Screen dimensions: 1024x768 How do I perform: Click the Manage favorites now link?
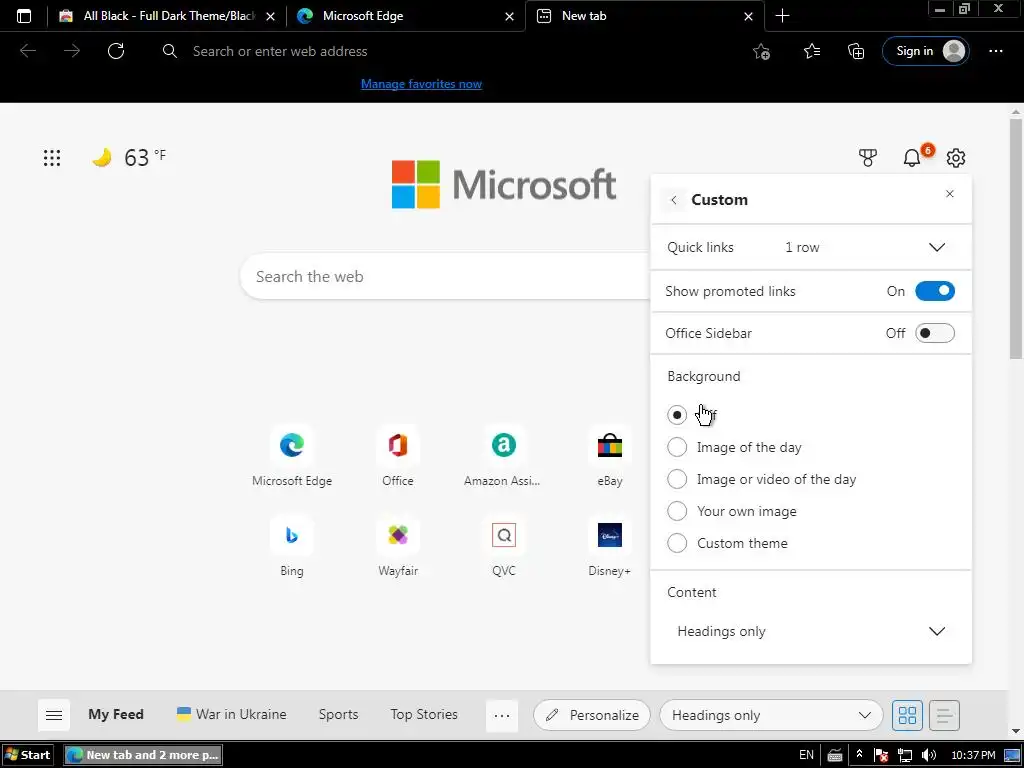[x=421, y=84]
